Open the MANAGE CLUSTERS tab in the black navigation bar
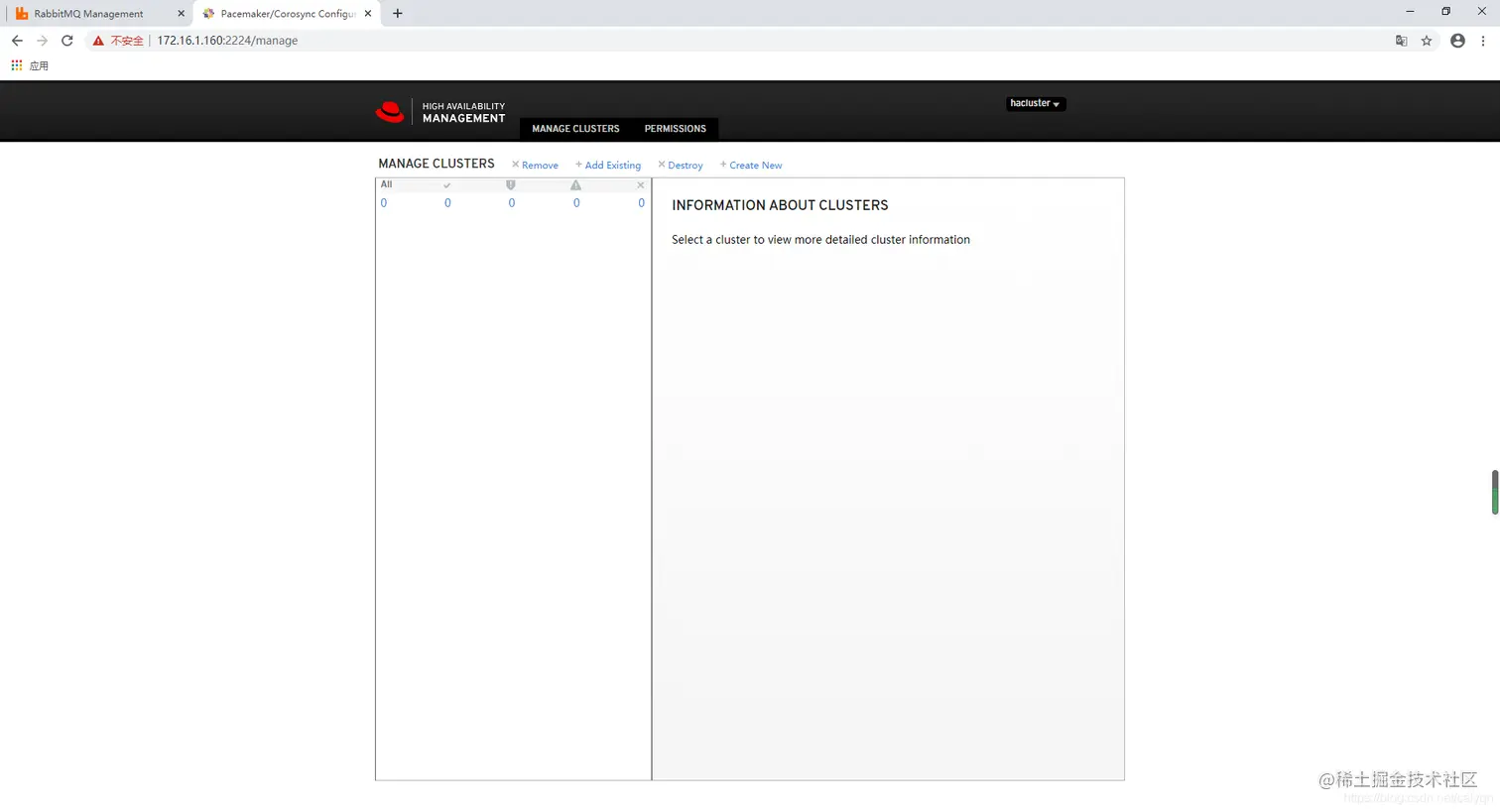 [575, 129]
